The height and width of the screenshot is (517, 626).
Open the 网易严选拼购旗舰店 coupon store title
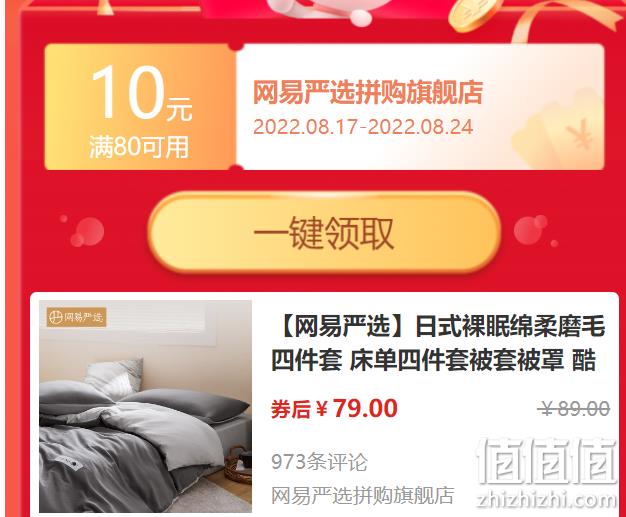pyautogui.click(x=368, y=93)
